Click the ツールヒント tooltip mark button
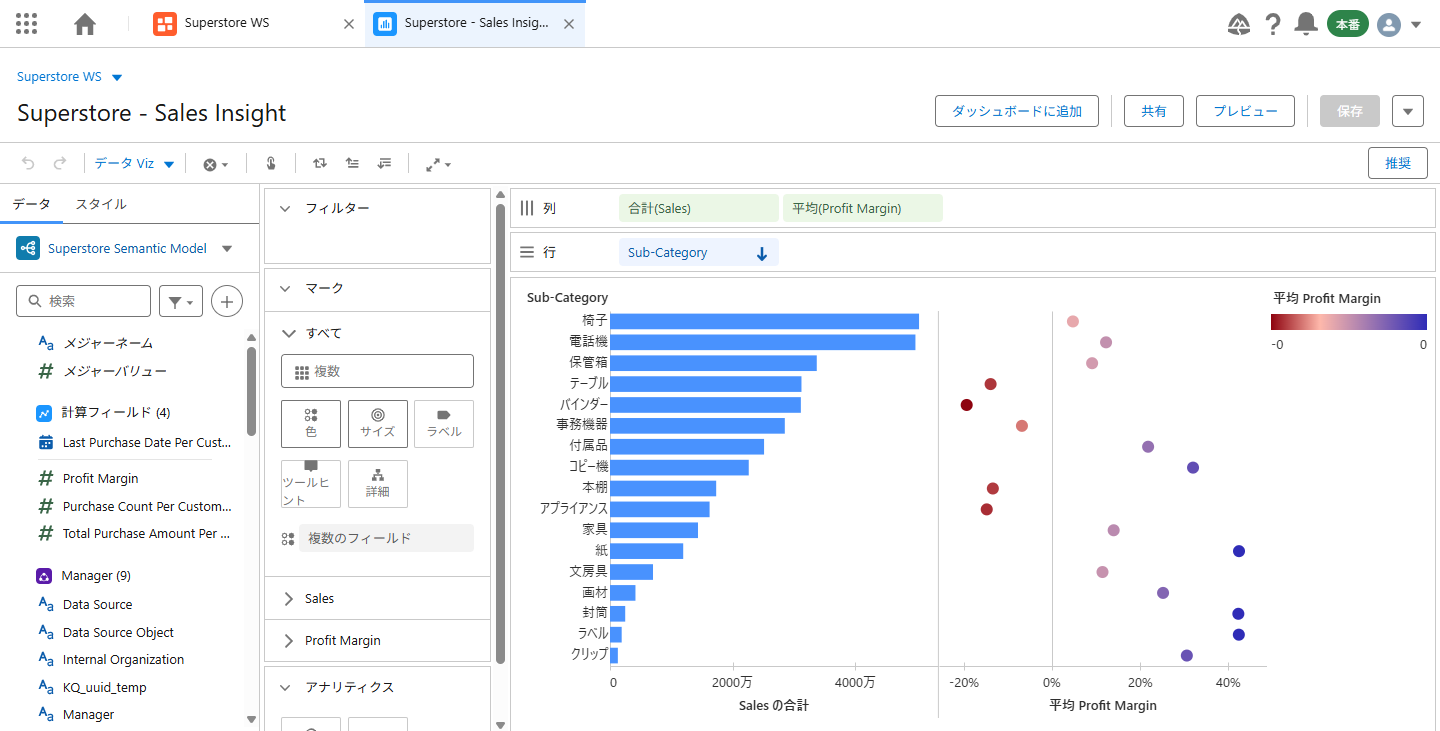 point(311,484)
